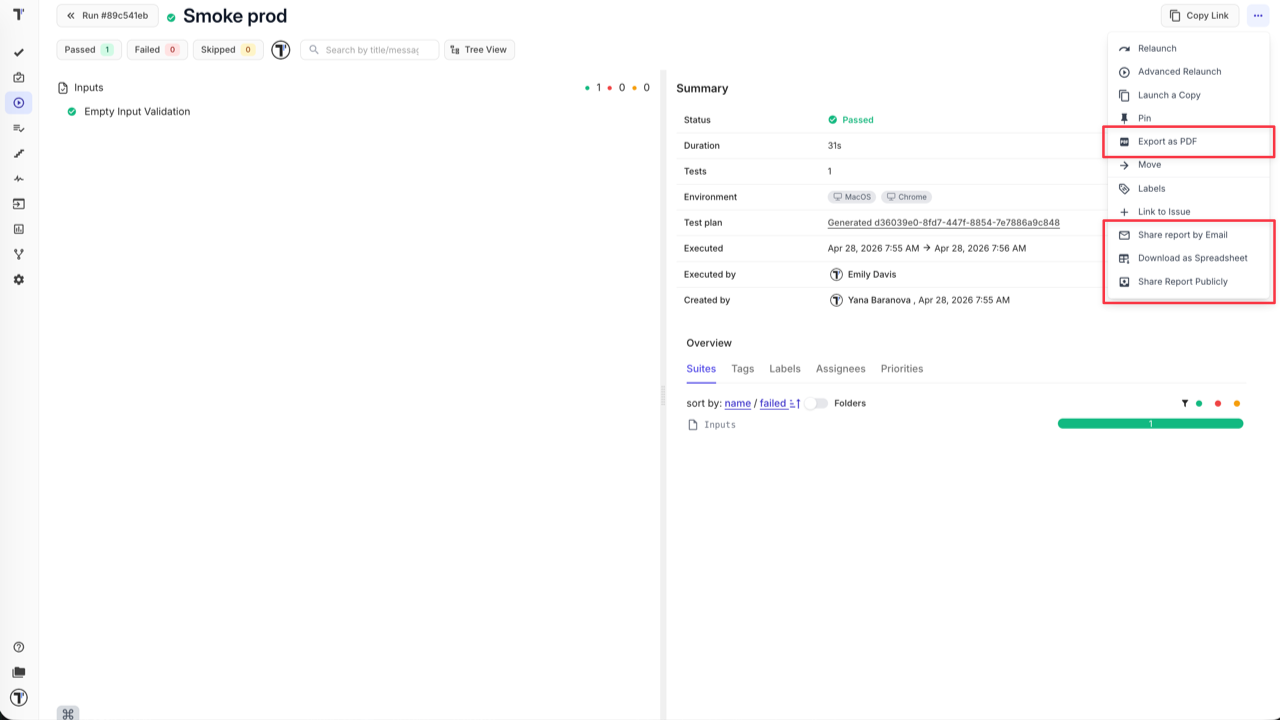Screen dimensions: 1280x720
Task: Open the clipboard-check sidebar icon
Action: [x=18, y=78]
